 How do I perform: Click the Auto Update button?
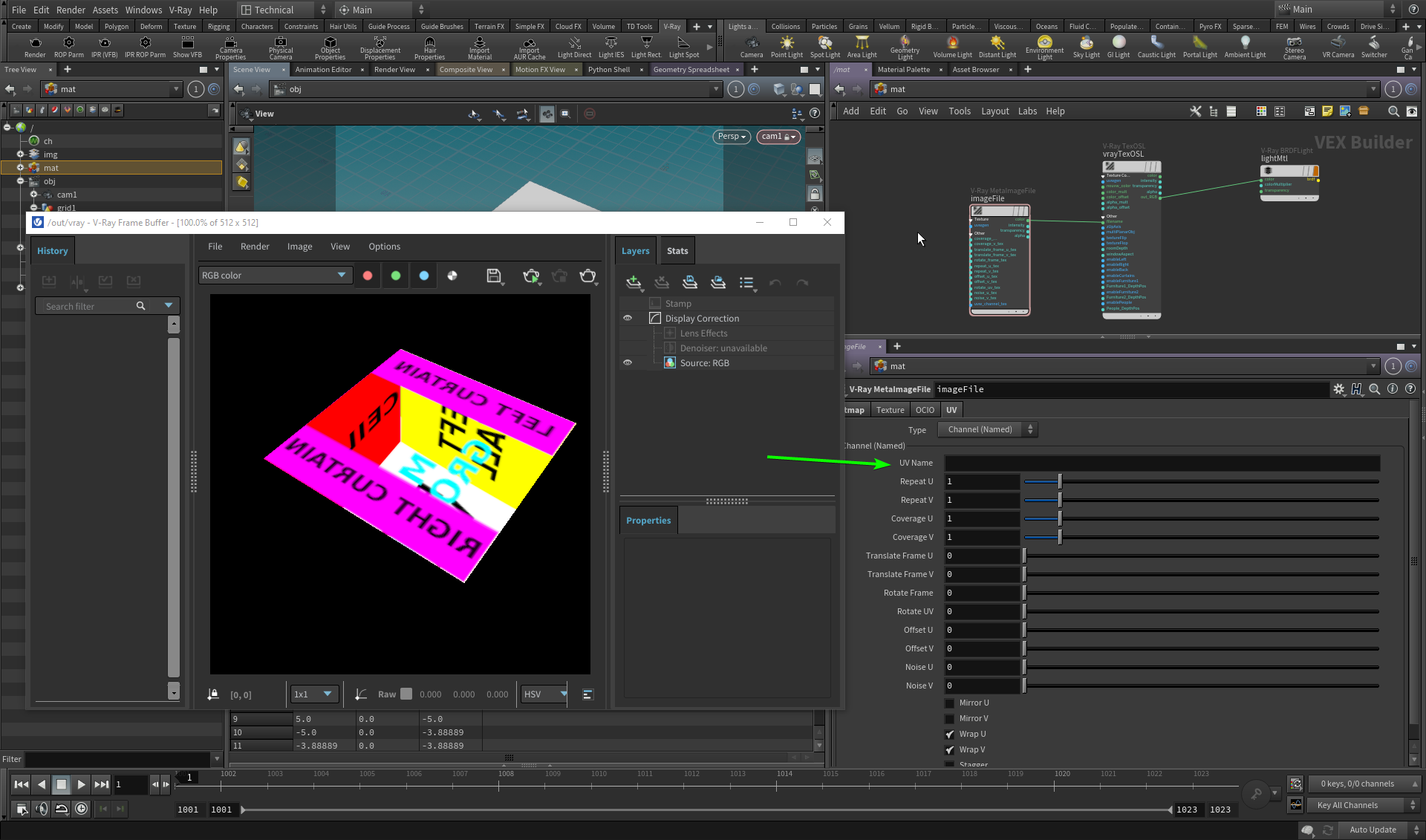coord(1373,830)
